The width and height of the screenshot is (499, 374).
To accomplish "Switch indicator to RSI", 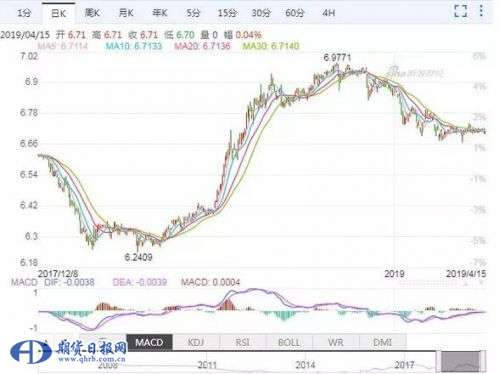I will [x=243, y=342].
